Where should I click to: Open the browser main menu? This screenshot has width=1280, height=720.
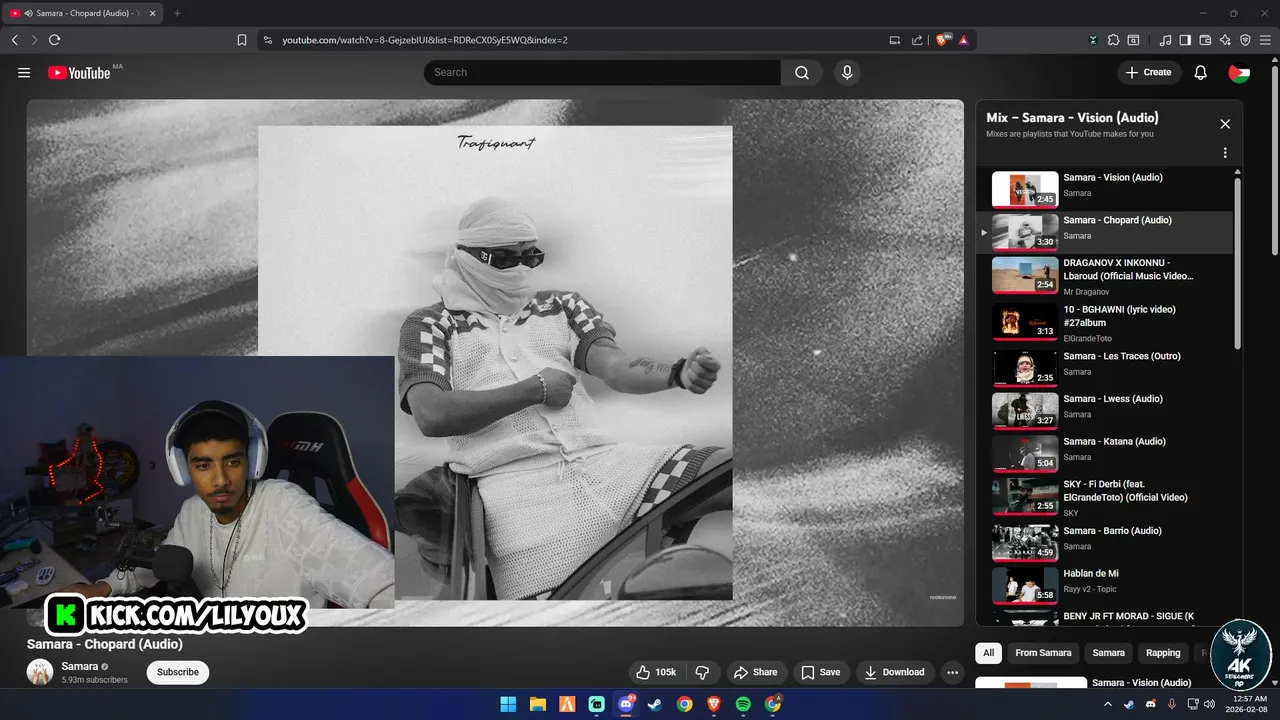[1265, 40]
